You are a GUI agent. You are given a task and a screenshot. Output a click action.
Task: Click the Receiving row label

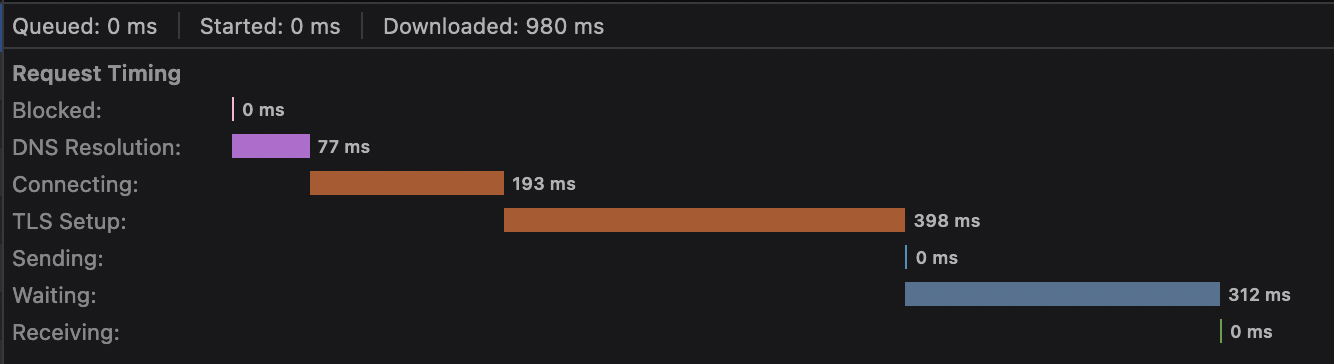click(x=66, y=332)
